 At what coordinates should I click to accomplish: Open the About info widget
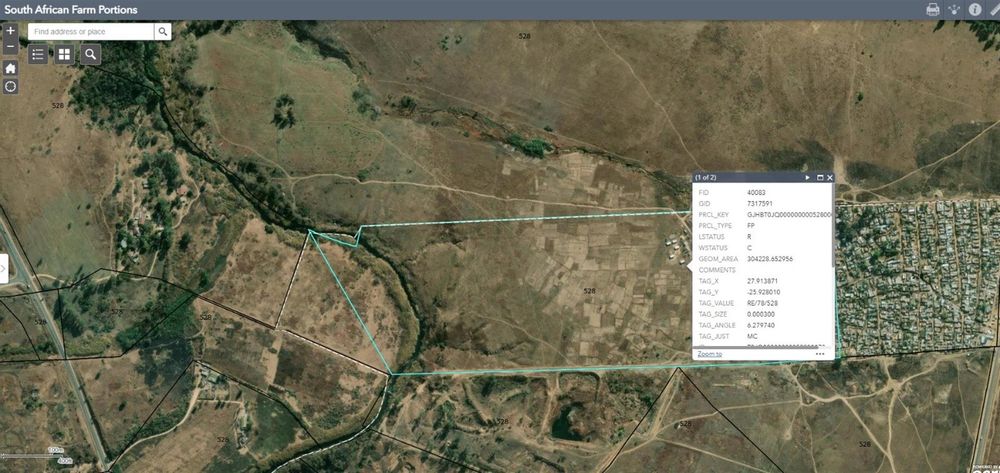click(975, 9)
